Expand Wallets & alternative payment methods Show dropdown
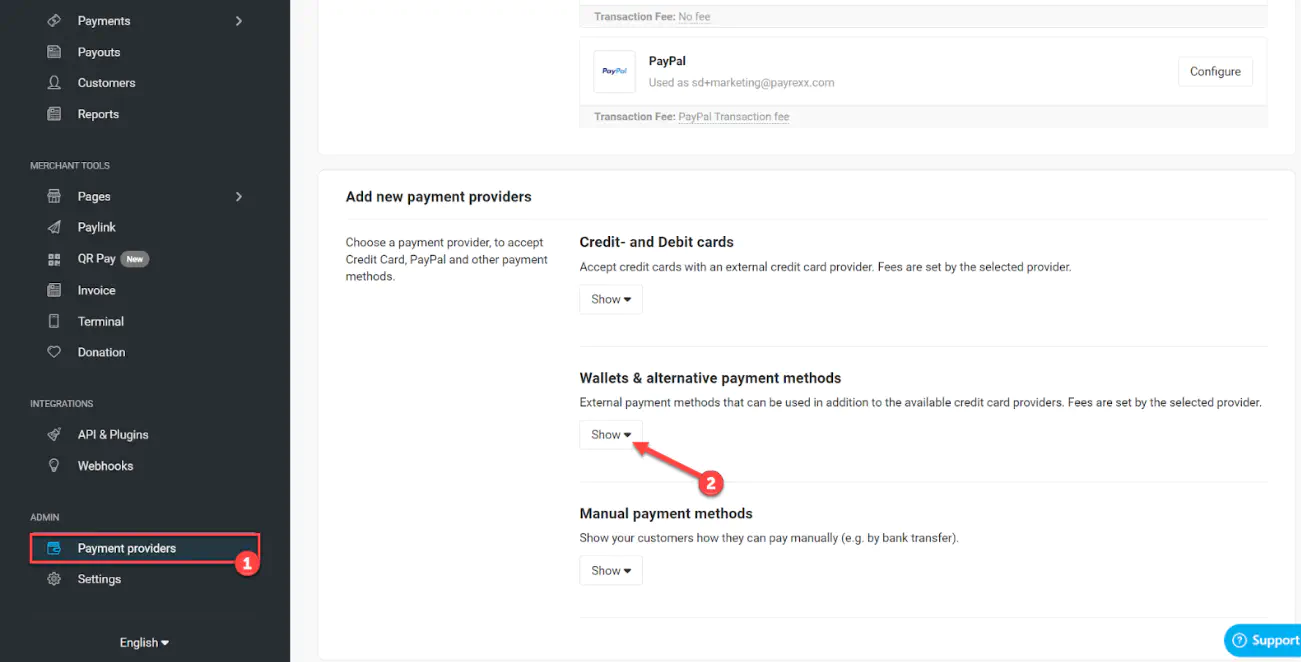Screen dimensions: 1301x662 point(611,435)
